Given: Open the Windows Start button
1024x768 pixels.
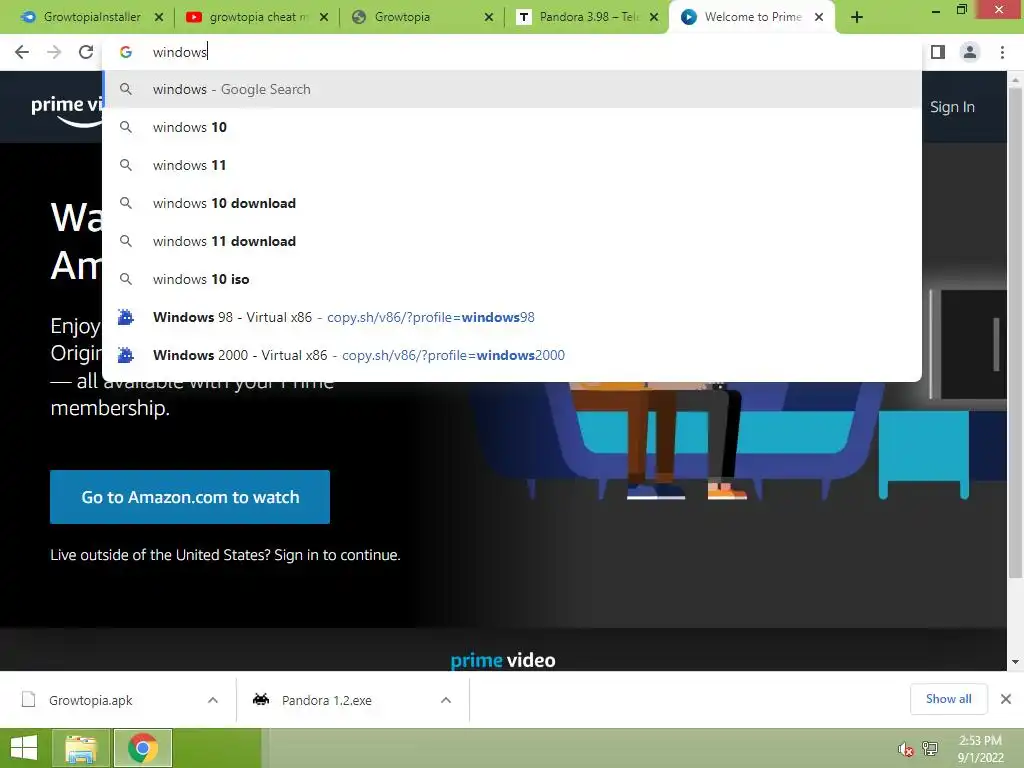Looking at the screenshot, I should pyautogui.click(x=24, y=748).
